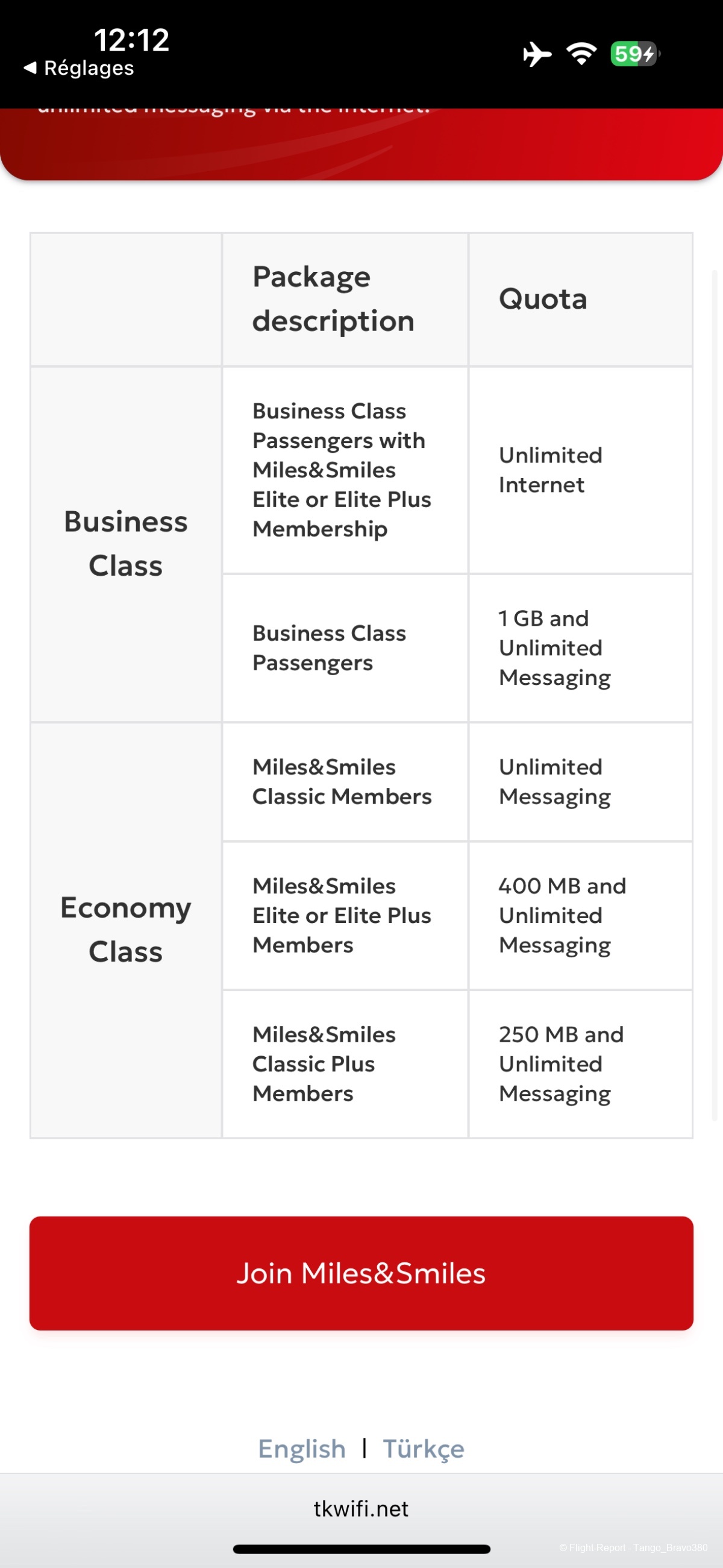Select the Quota column header
723x1568 pixels.
(x=580, y=300)
